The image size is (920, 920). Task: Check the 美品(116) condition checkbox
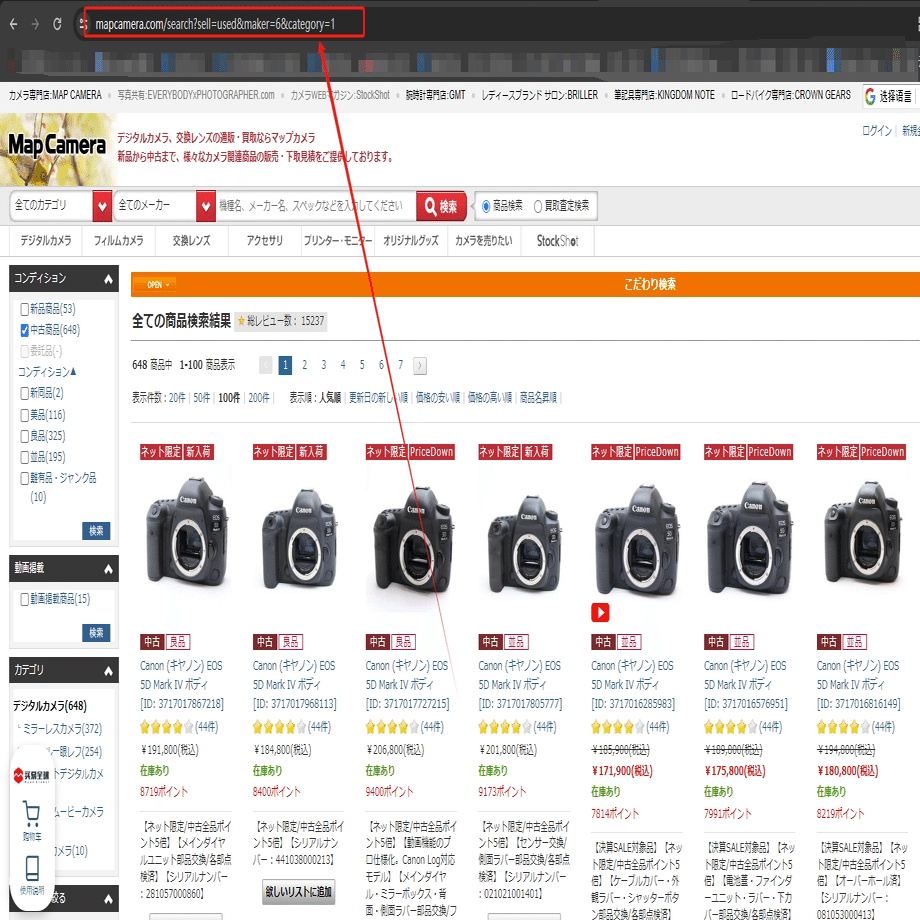tap(24, 415)
